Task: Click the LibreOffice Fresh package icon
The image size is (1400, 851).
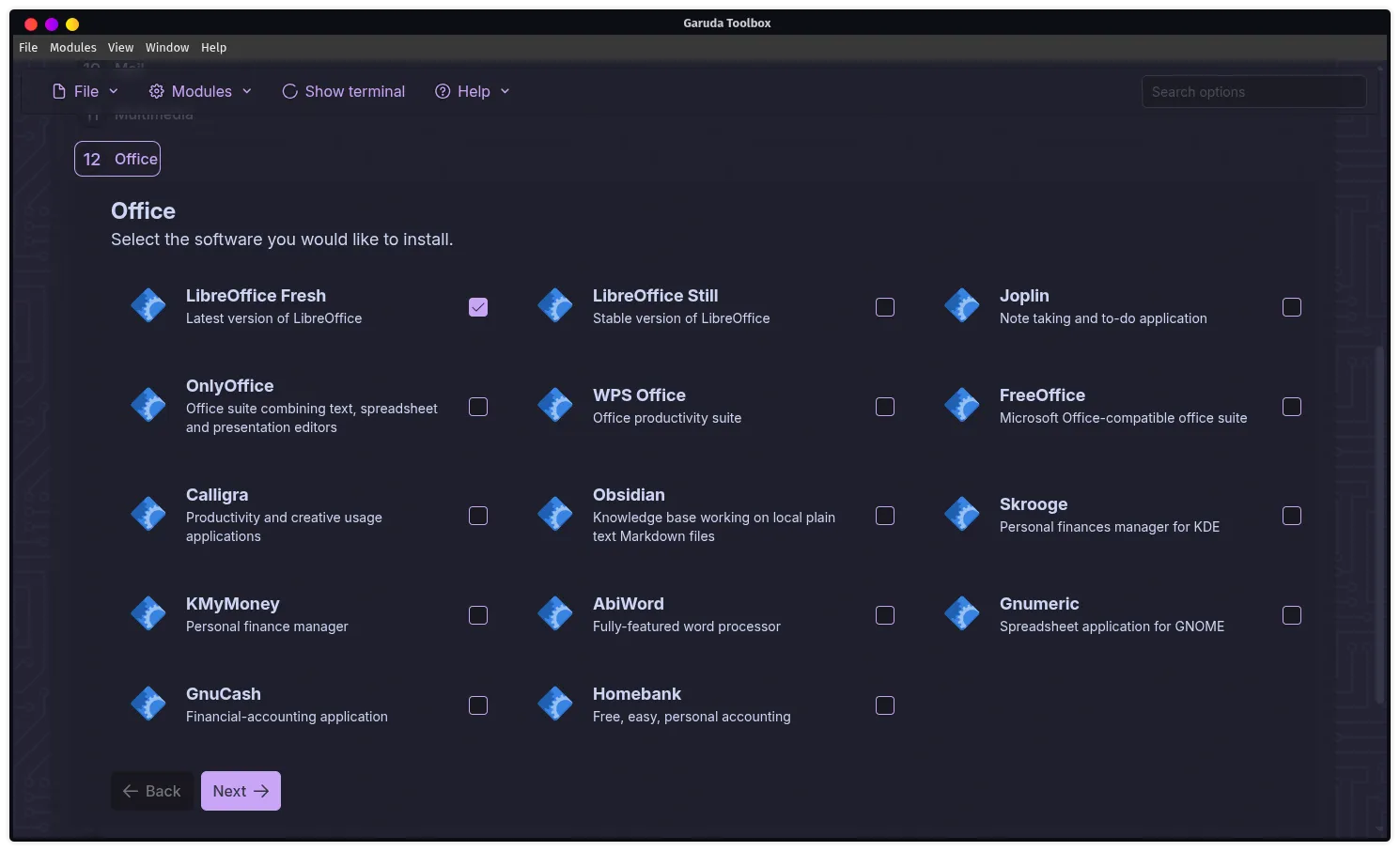Action: coord(148,305)
